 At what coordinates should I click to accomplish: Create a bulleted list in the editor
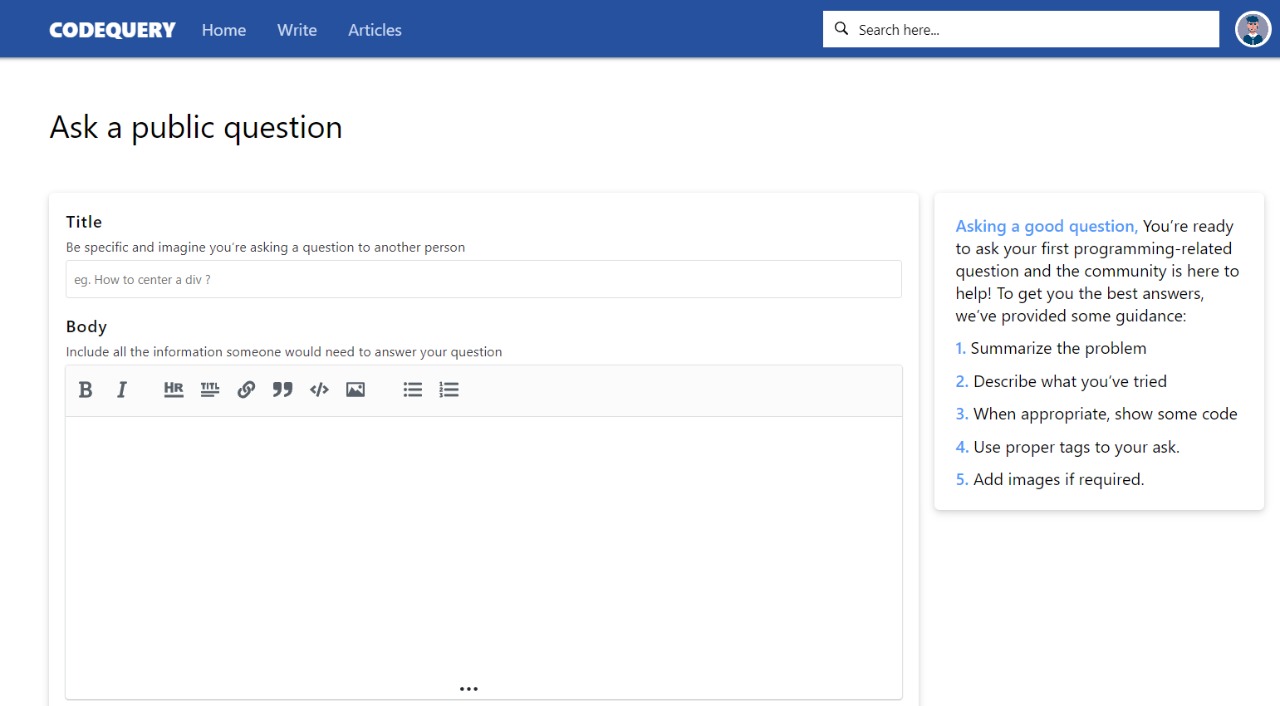tap(412, 390)
